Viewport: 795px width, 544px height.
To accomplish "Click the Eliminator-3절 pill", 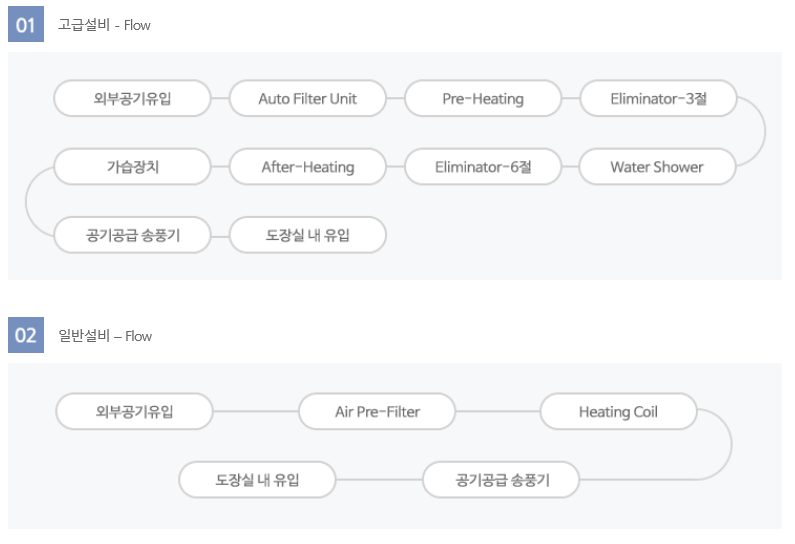I will point(658,98).
